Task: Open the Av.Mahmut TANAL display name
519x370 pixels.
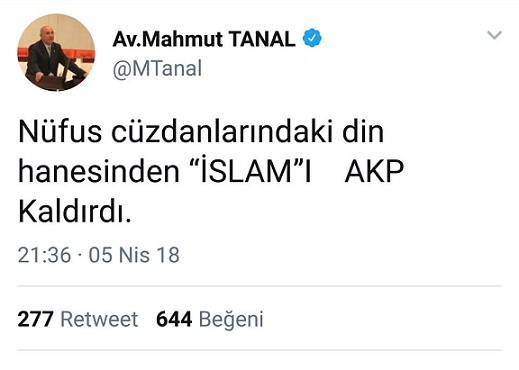Action: click(x=204, y=39)
